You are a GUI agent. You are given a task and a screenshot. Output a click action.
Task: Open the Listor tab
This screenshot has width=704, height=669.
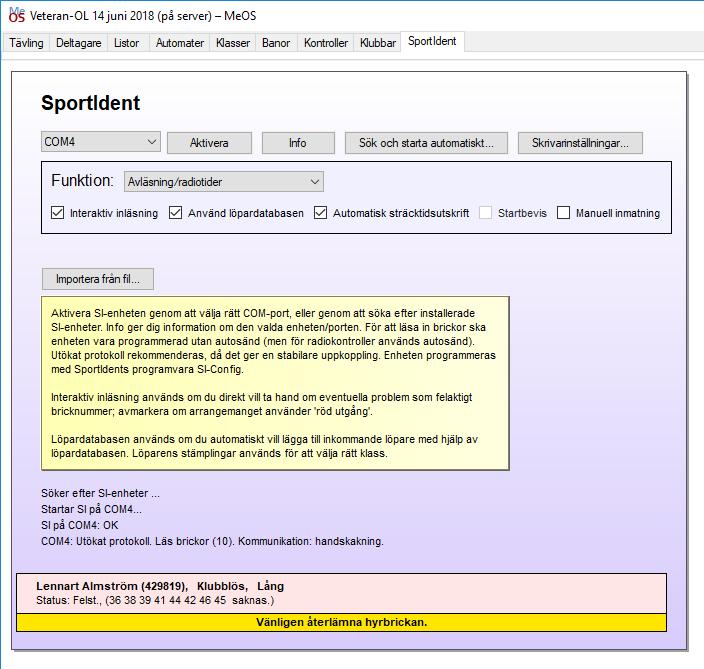pyautogui.click(x=127, y=43)
